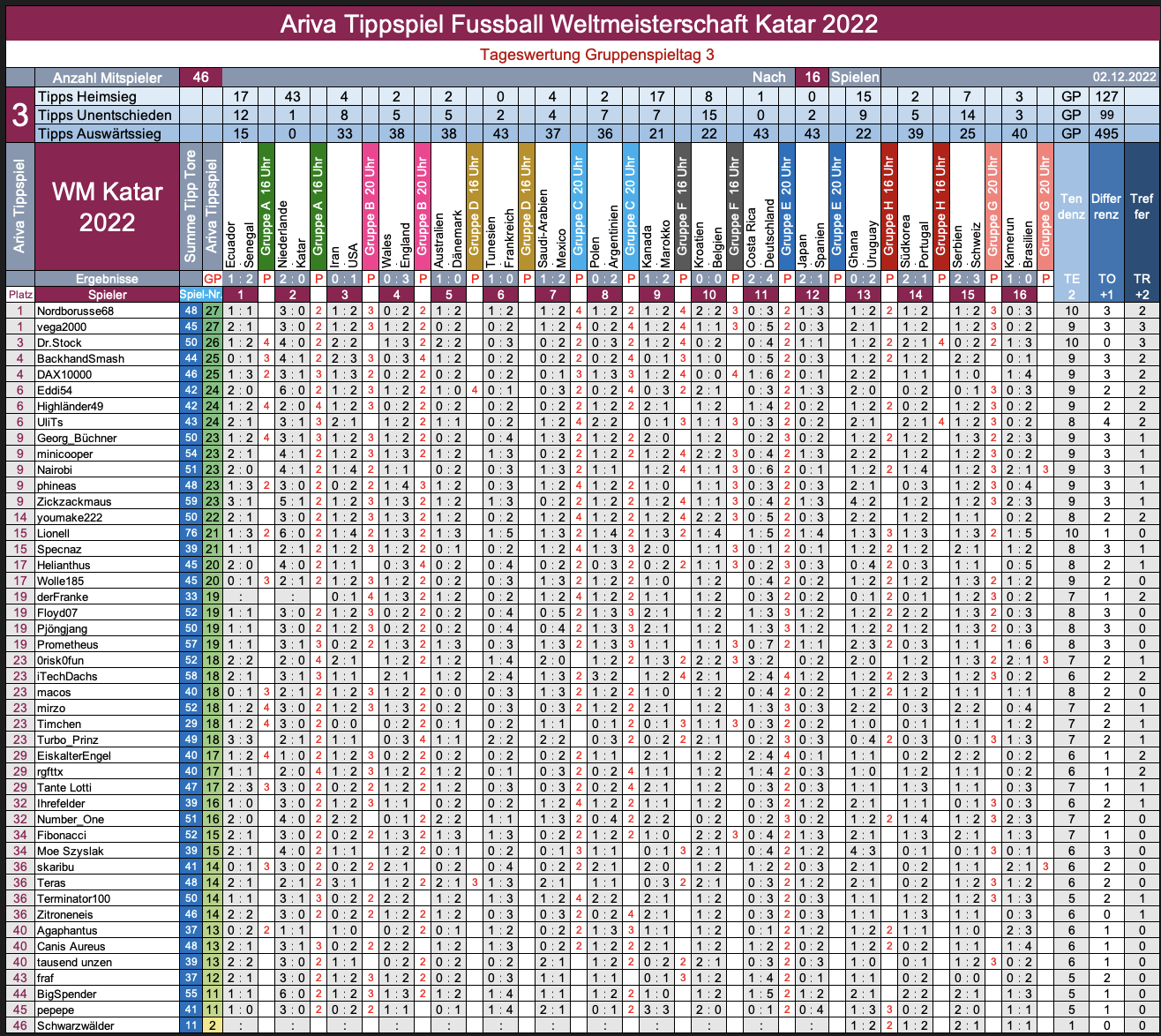Click player name Turbo_Prinz
Image resolution: width=1161 pixels, height=1036 pixels.
68,739
